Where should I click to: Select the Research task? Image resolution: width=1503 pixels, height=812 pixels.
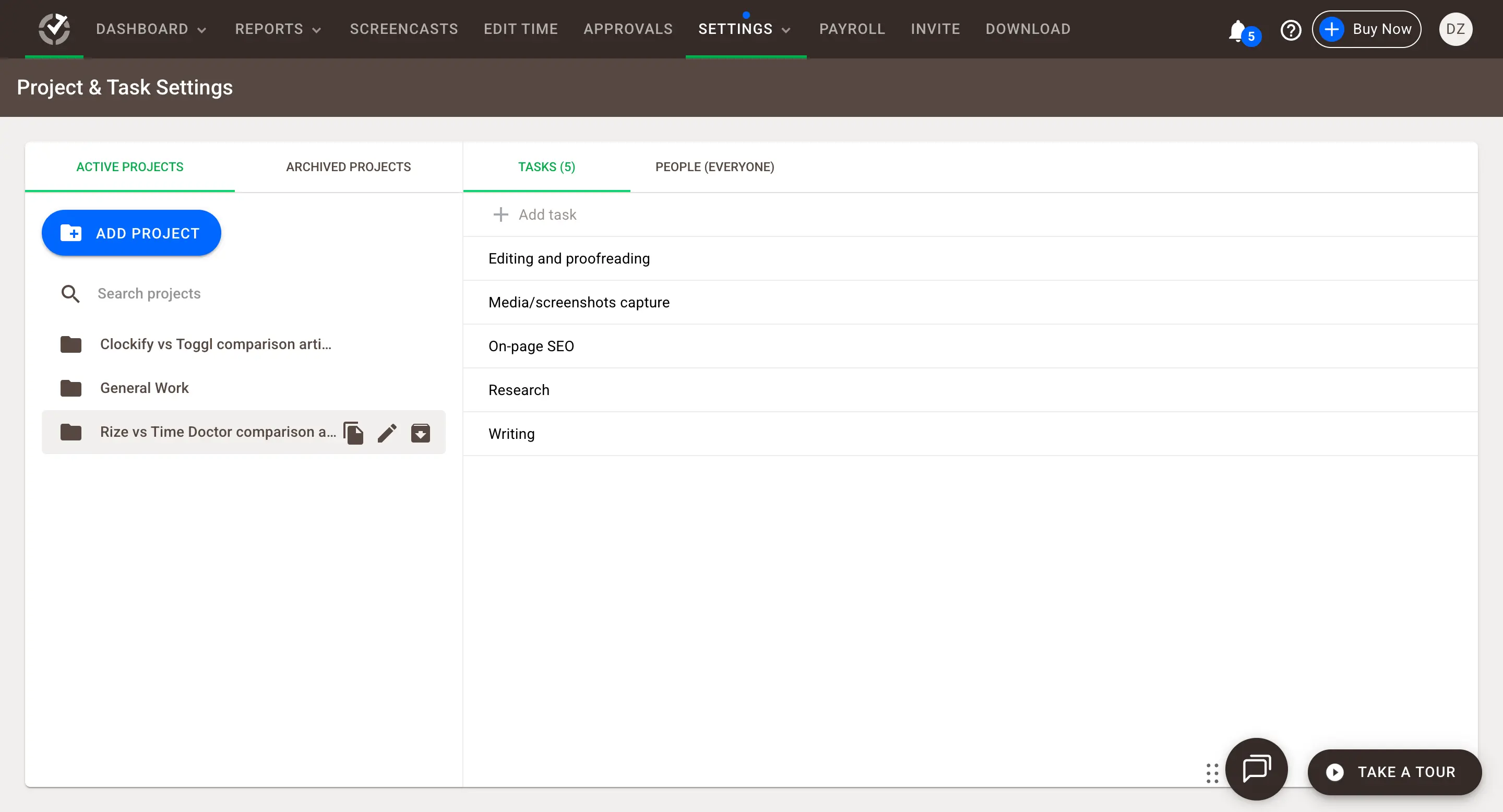click(970, 390)
